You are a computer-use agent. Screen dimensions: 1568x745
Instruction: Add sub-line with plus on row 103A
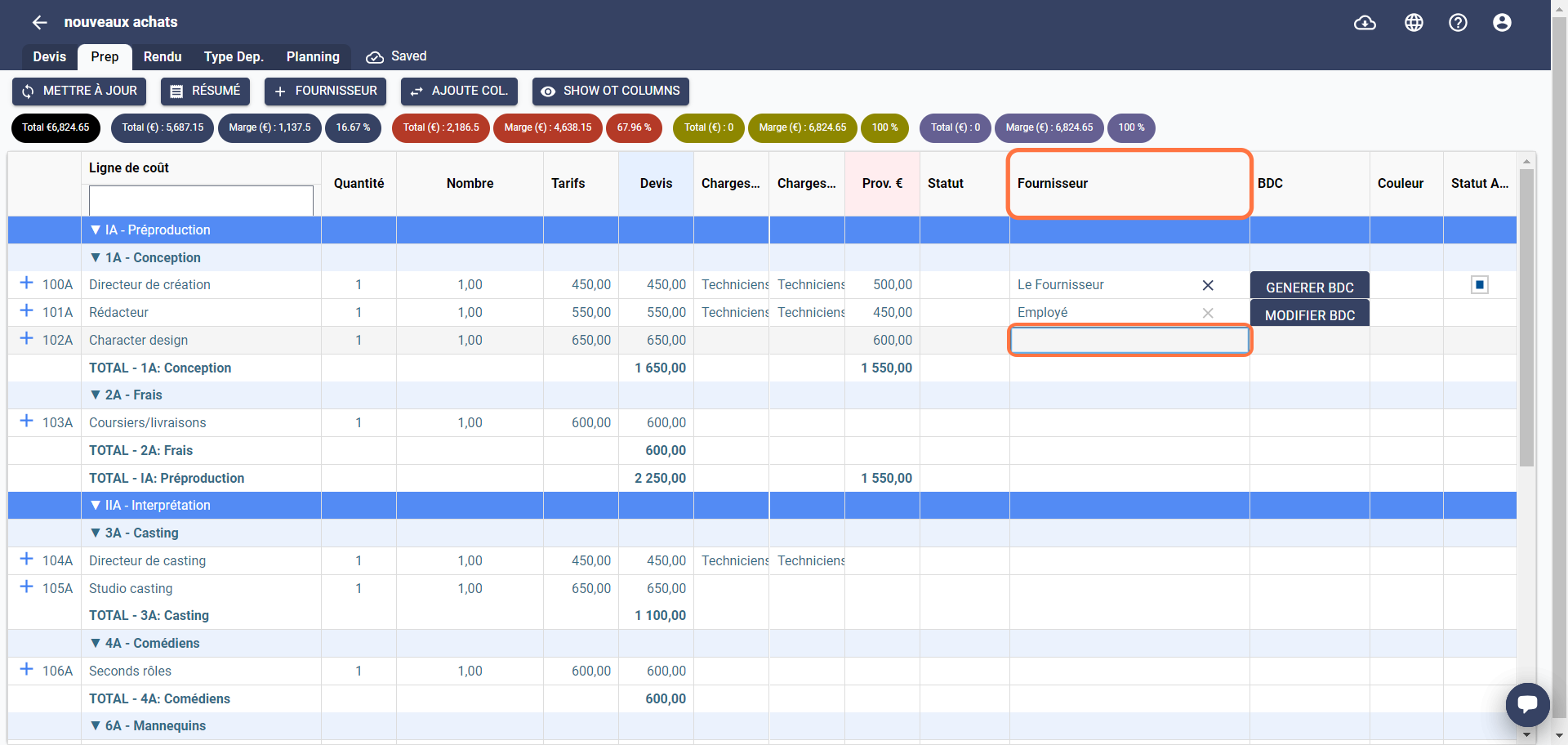(26, 421)
